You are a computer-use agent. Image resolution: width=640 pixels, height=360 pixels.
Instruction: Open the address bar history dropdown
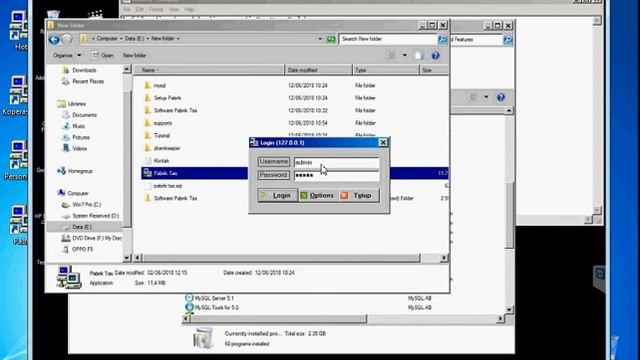click(x=320, y=39)
